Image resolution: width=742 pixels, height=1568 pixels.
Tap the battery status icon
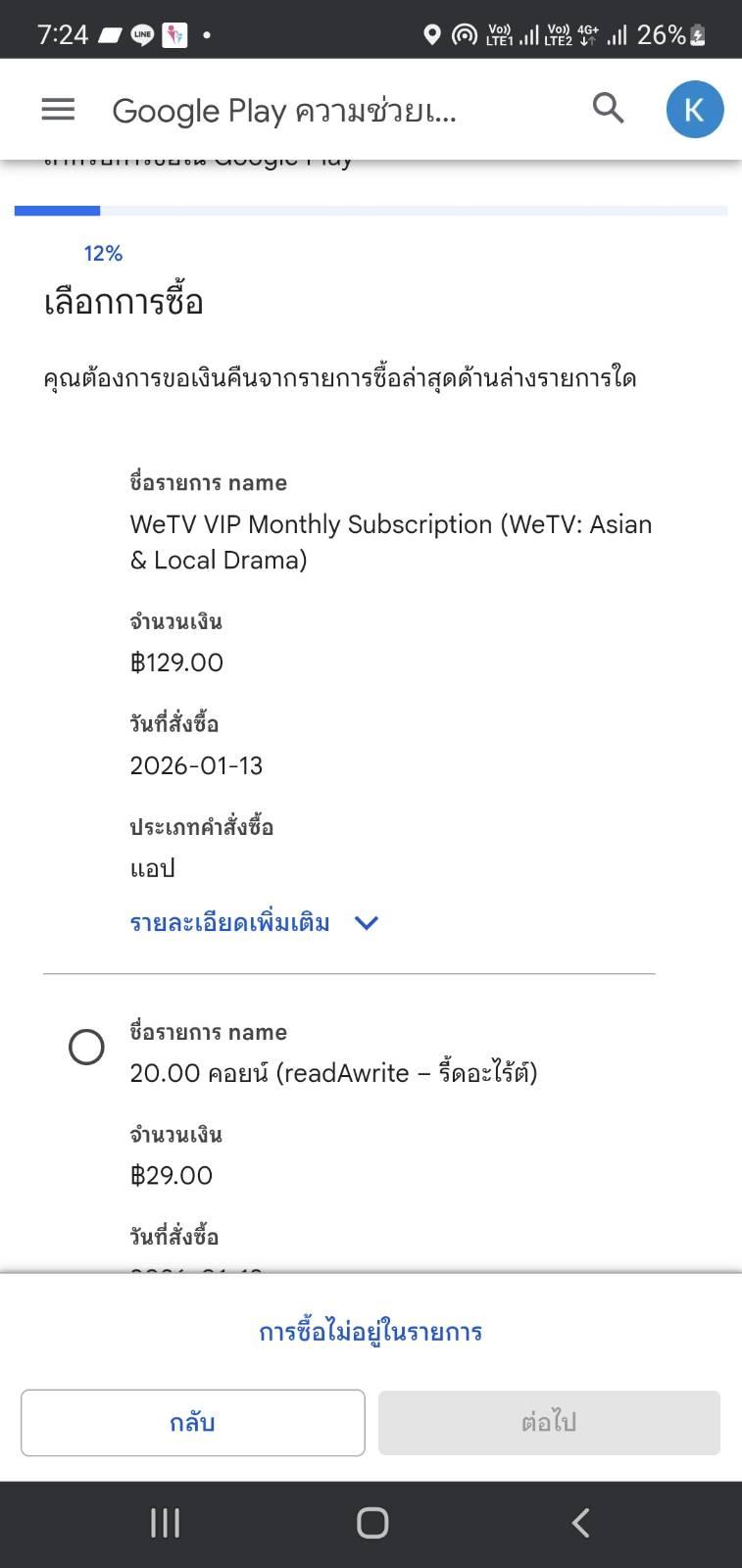point(697,36)
